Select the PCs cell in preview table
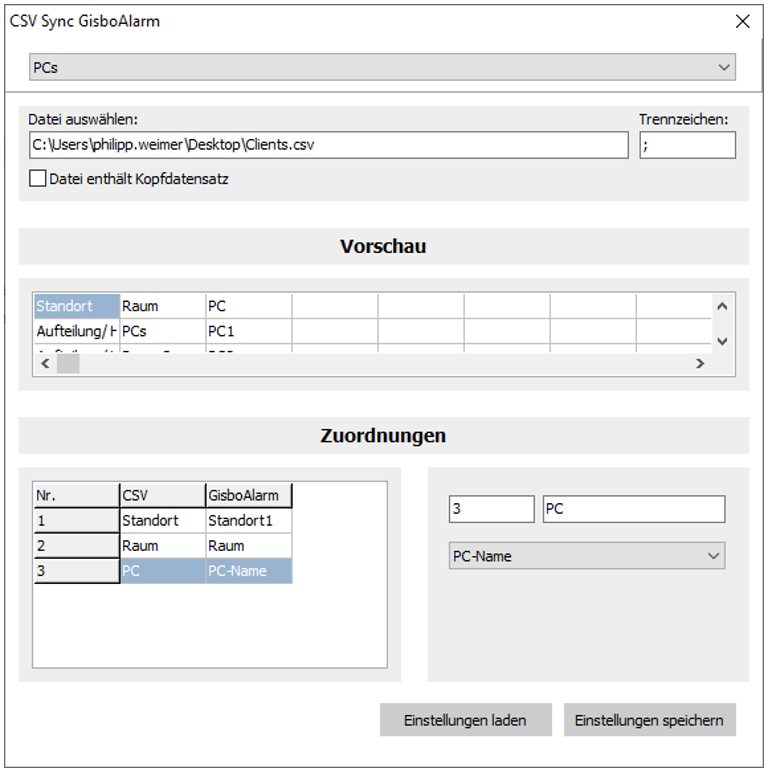Viewport: 769px width, 773px height. [163, 331]
